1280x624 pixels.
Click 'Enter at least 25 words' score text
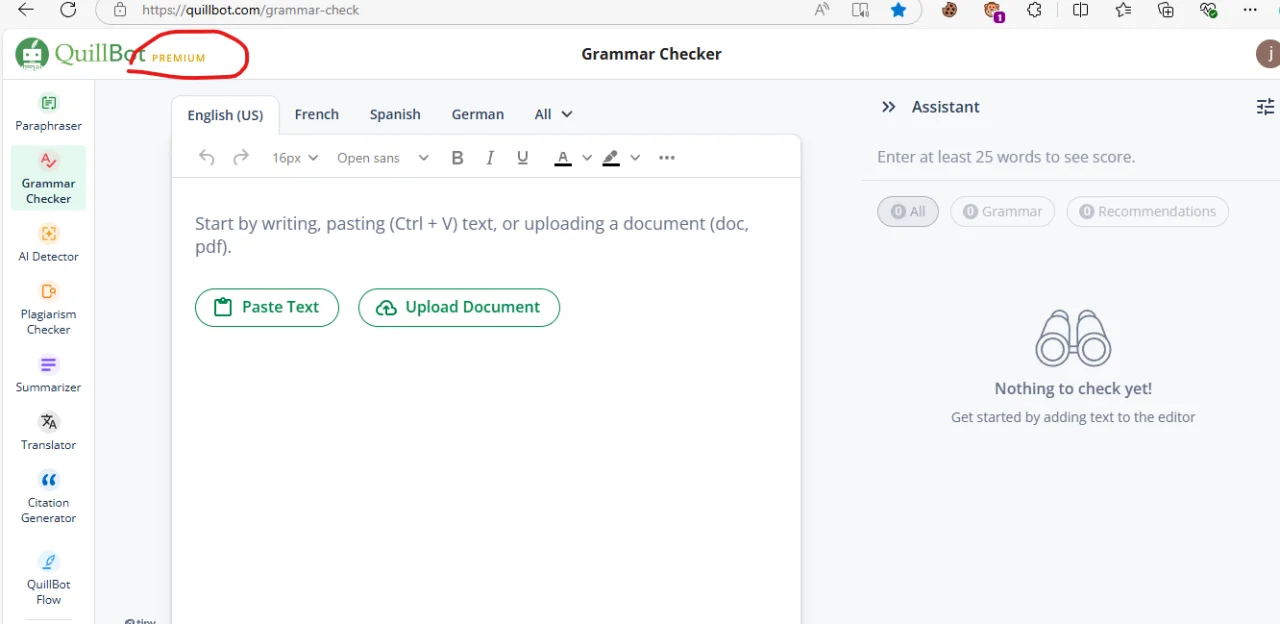click(x=1006, y=157)
